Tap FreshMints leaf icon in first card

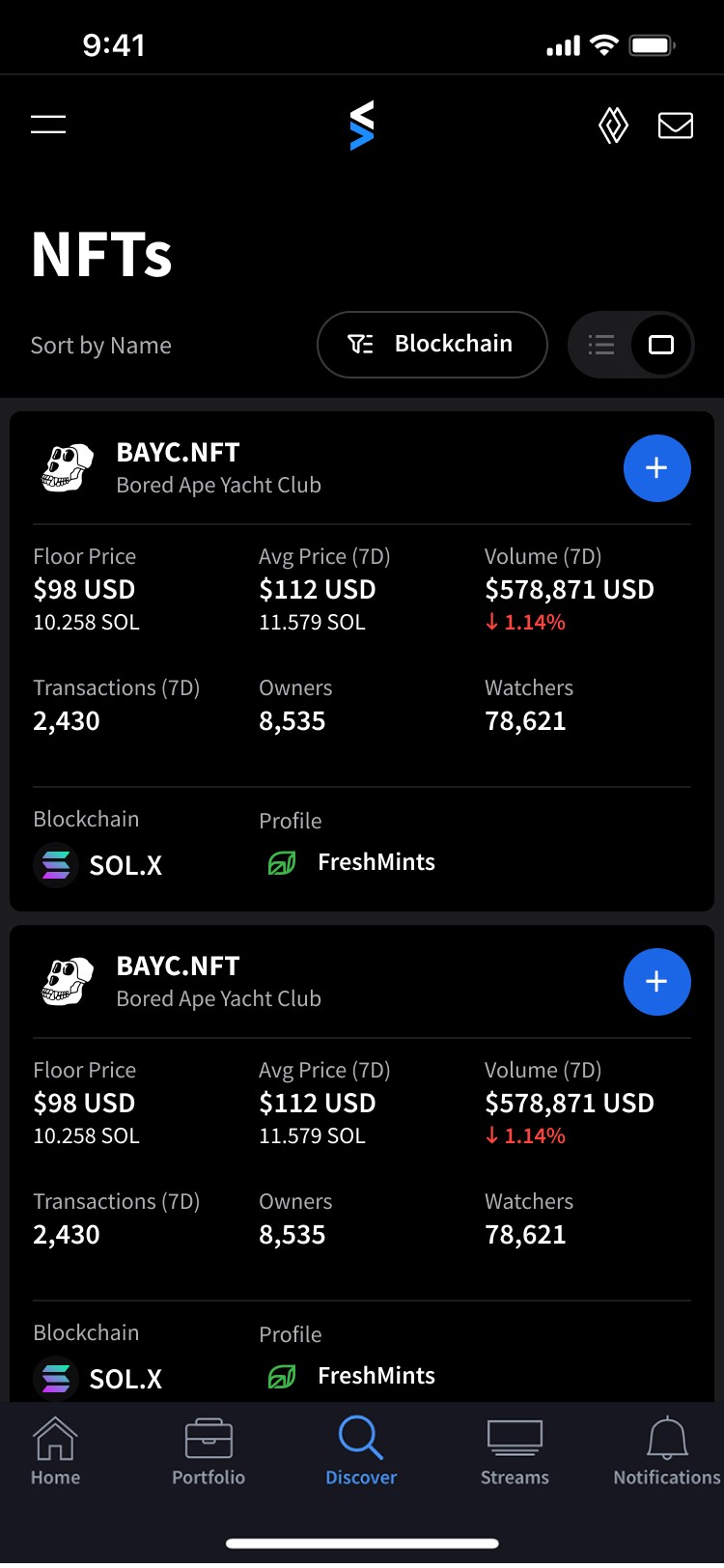tap(282, 862)
